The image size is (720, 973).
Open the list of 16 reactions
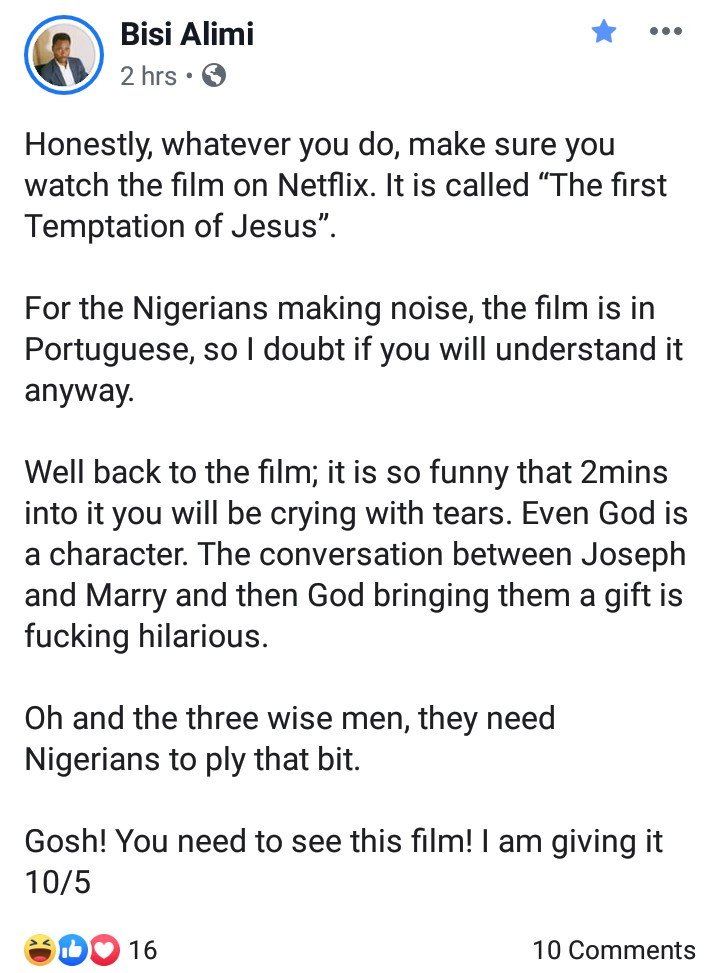pyautogui.click(x=143, y=950)
